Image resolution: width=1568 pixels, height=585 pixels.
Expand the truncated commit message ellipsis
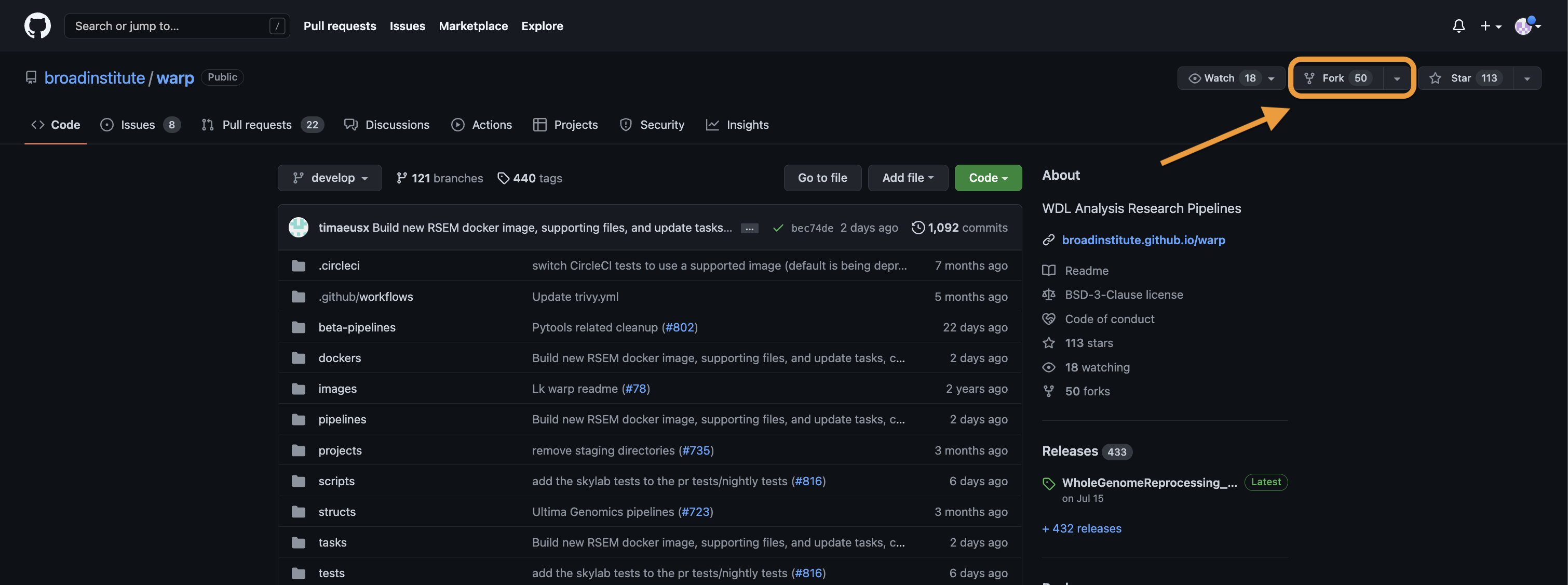[749, 229]
